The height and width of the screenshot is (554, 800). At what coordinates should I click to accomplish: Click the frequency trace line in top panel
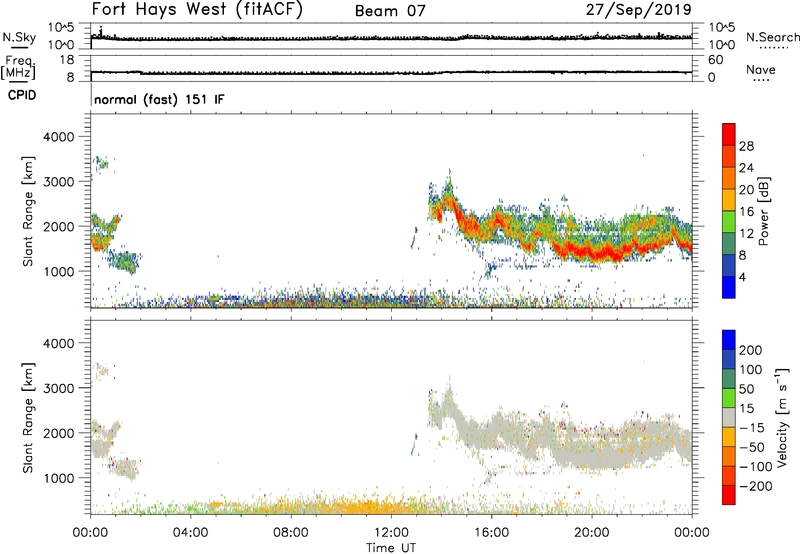pos(391,72)
